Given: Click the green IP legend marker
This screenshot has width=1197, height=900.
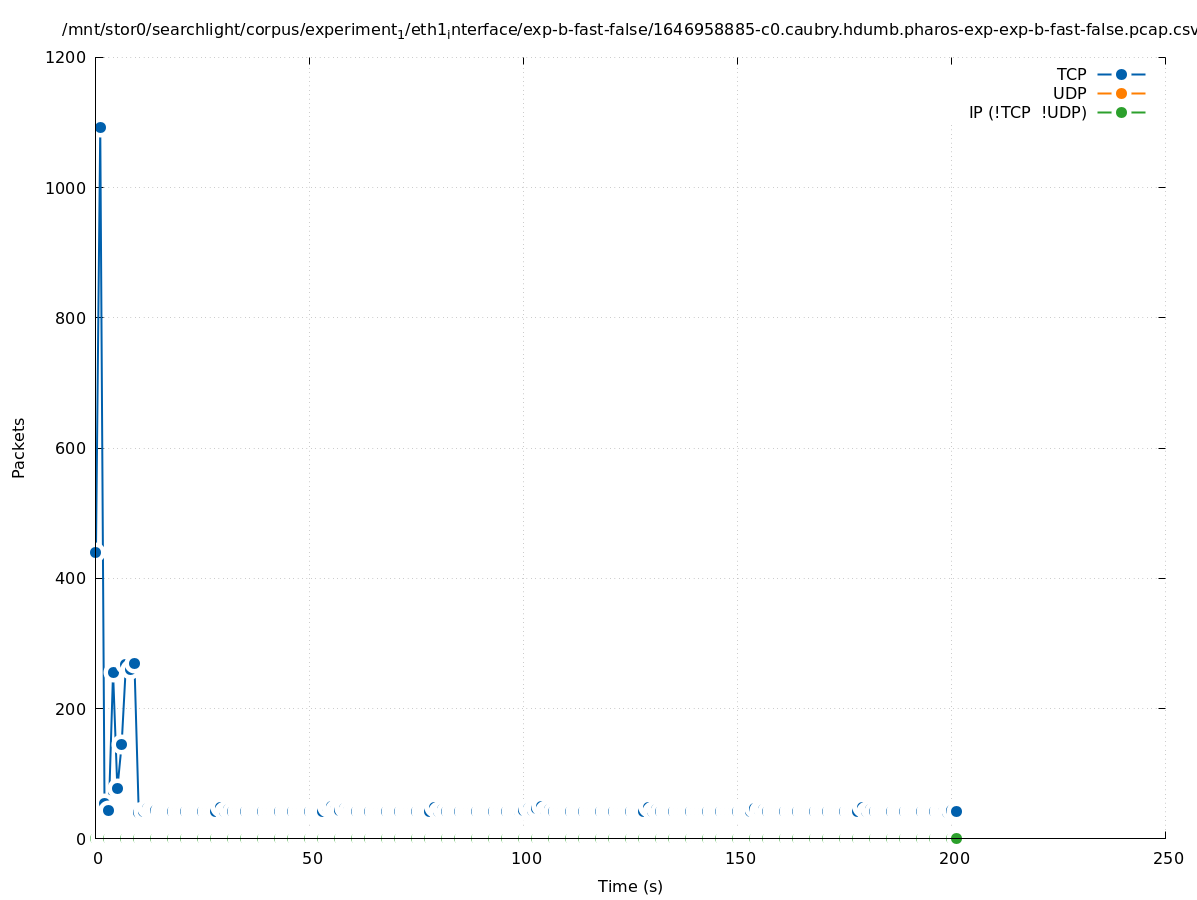Looking at the screenshot, I should [1121, 112].
